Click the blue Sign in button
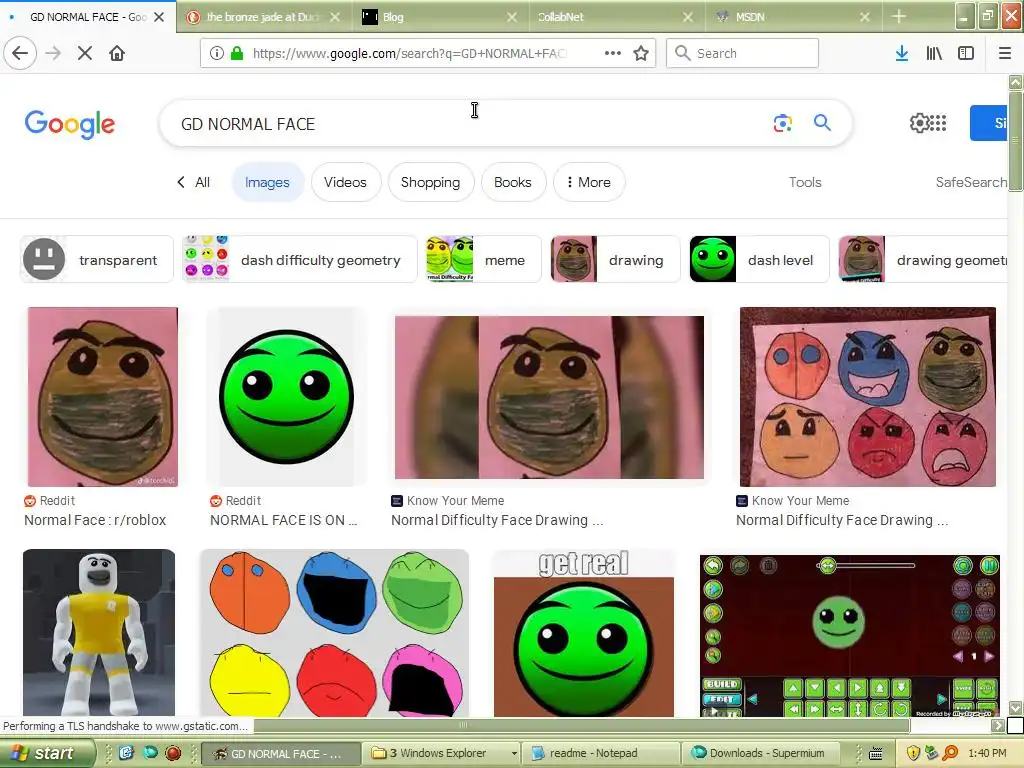Screen dimensions: 1024x768 pos(989,123)
